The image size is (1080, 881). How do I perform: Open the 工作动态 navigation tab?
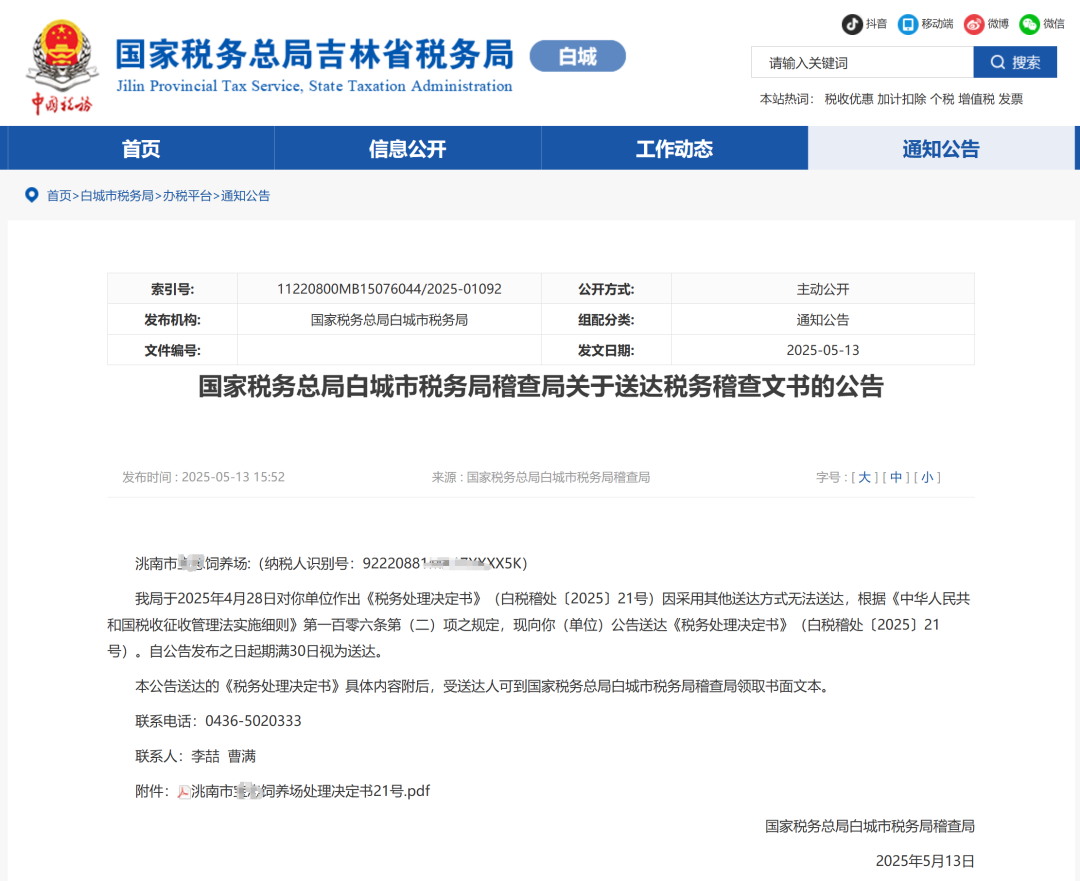(674, 148)
